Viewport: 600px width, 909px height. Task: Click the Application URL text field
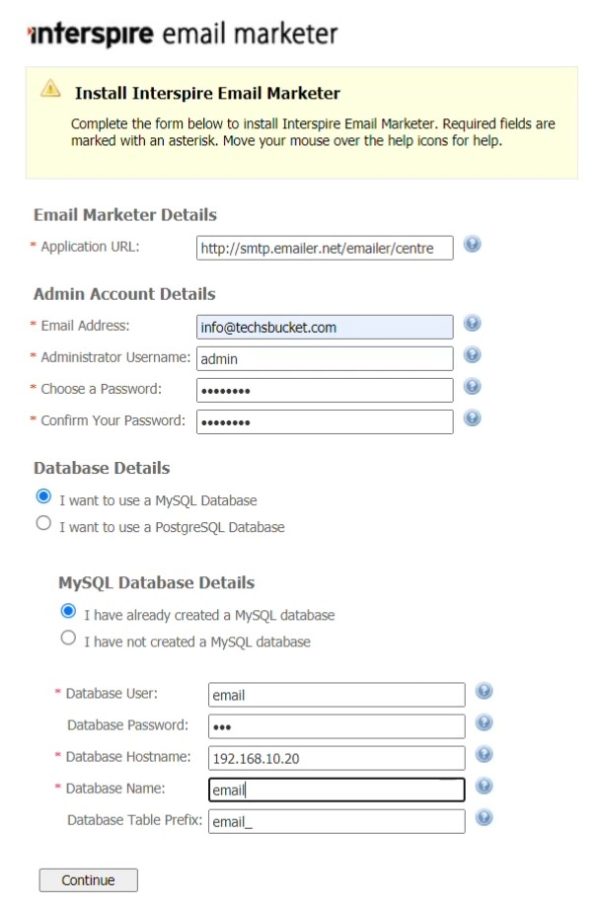[x=324, y=247]
